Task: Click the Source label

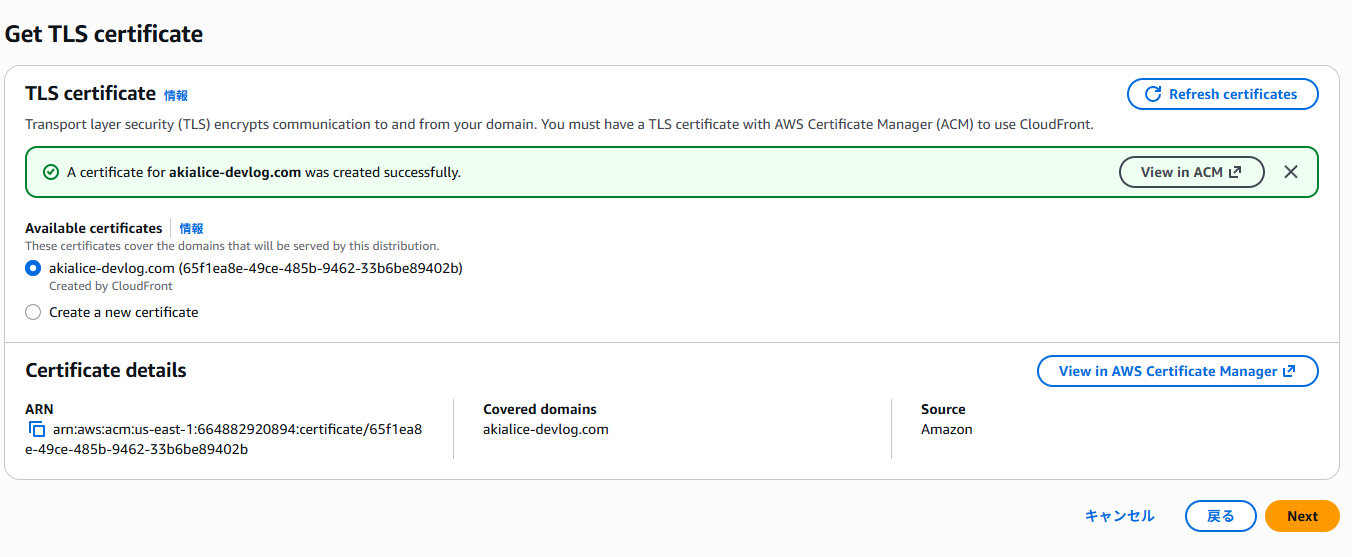Action: 943,409
